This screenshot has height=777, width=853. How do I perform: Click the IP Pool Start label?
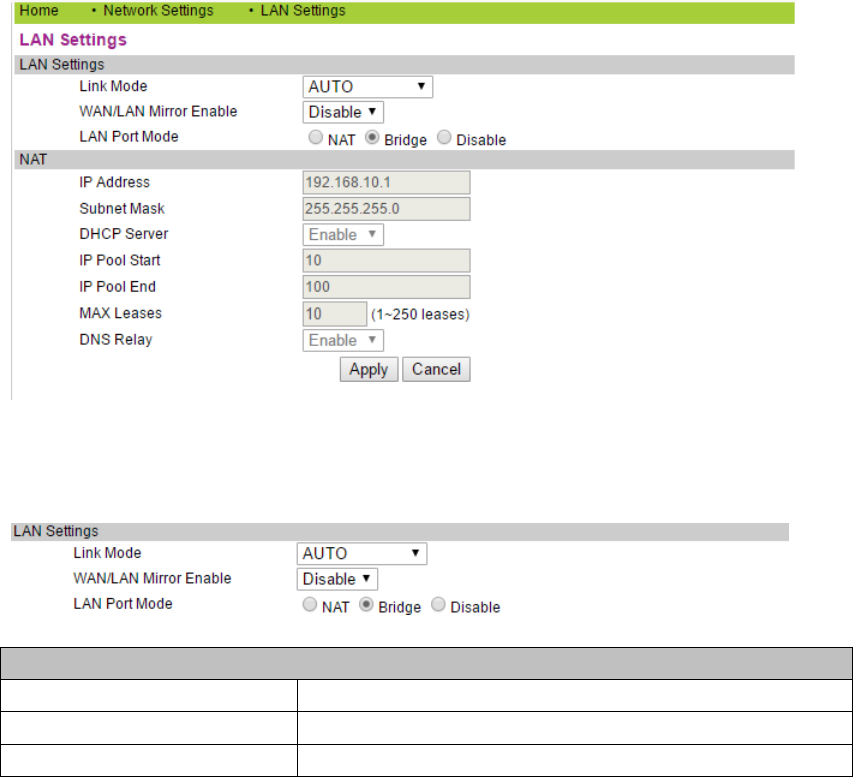pyautogui.click(x=120, y=260)
